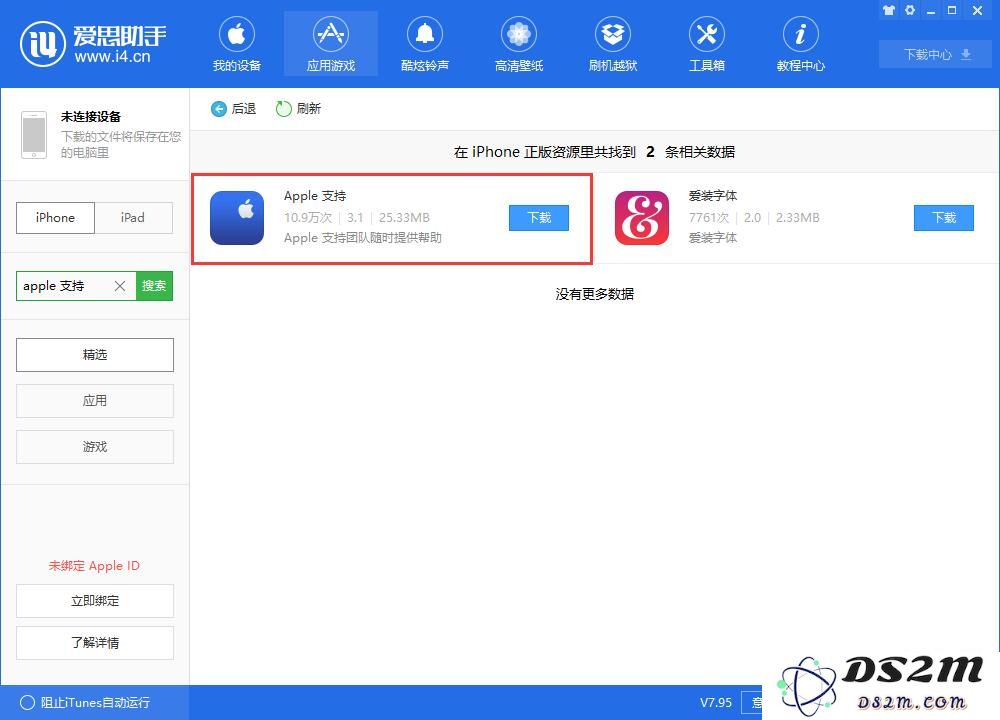Click the skin shirt icon in title bar

(888, 10)
